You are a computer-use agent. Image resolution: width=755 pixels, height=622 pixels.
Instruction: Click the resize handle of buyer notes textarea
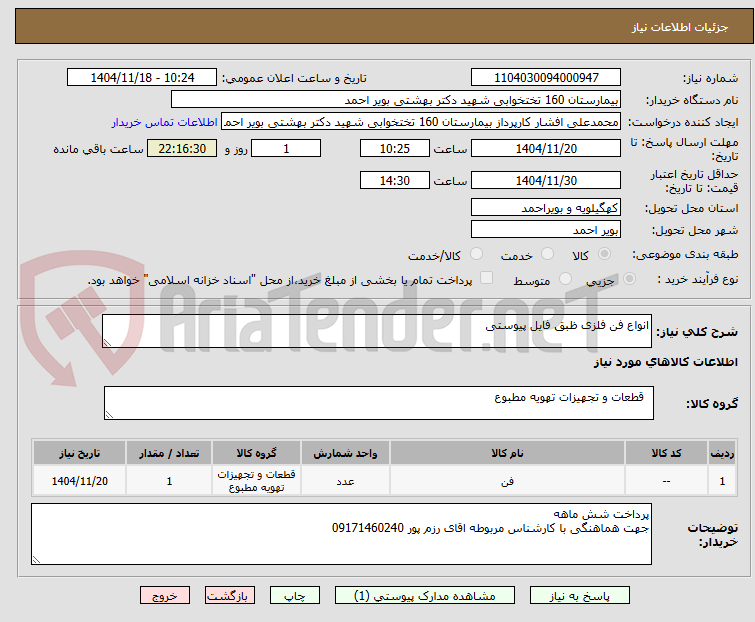pos(36,559)
